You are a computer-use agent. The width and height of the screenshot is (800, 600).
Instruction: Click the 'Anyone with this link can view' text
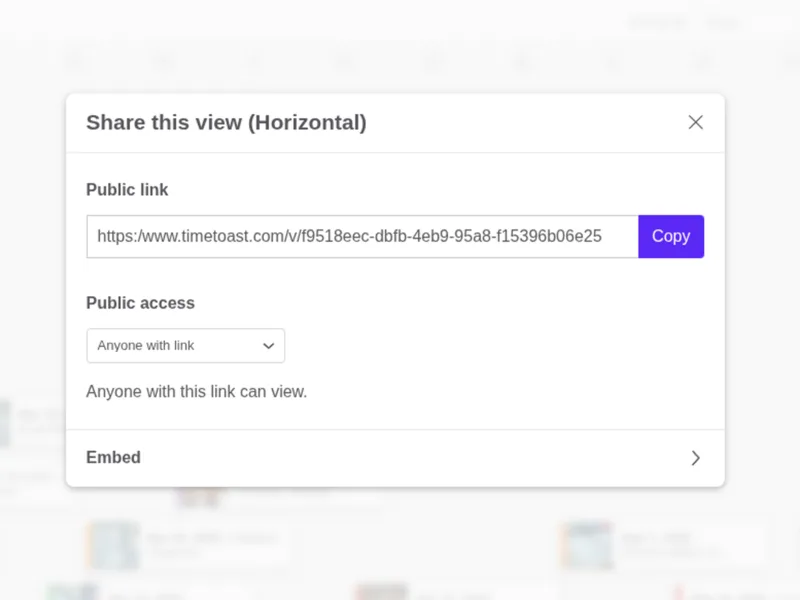(197, 391)
